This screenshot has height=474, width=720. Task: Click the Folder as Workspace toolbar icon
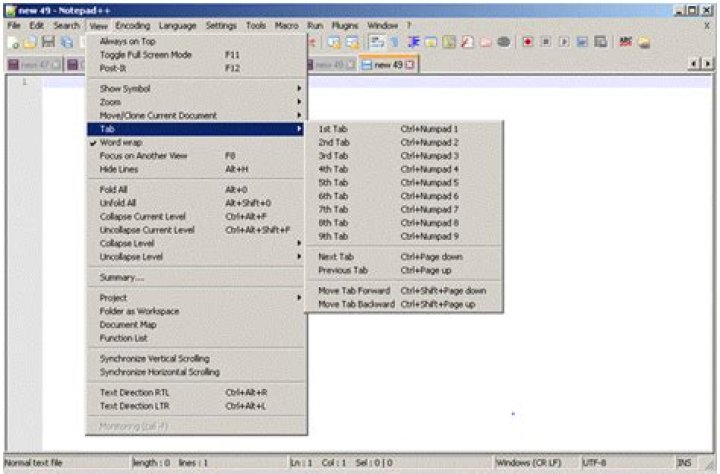pos(486,43)
